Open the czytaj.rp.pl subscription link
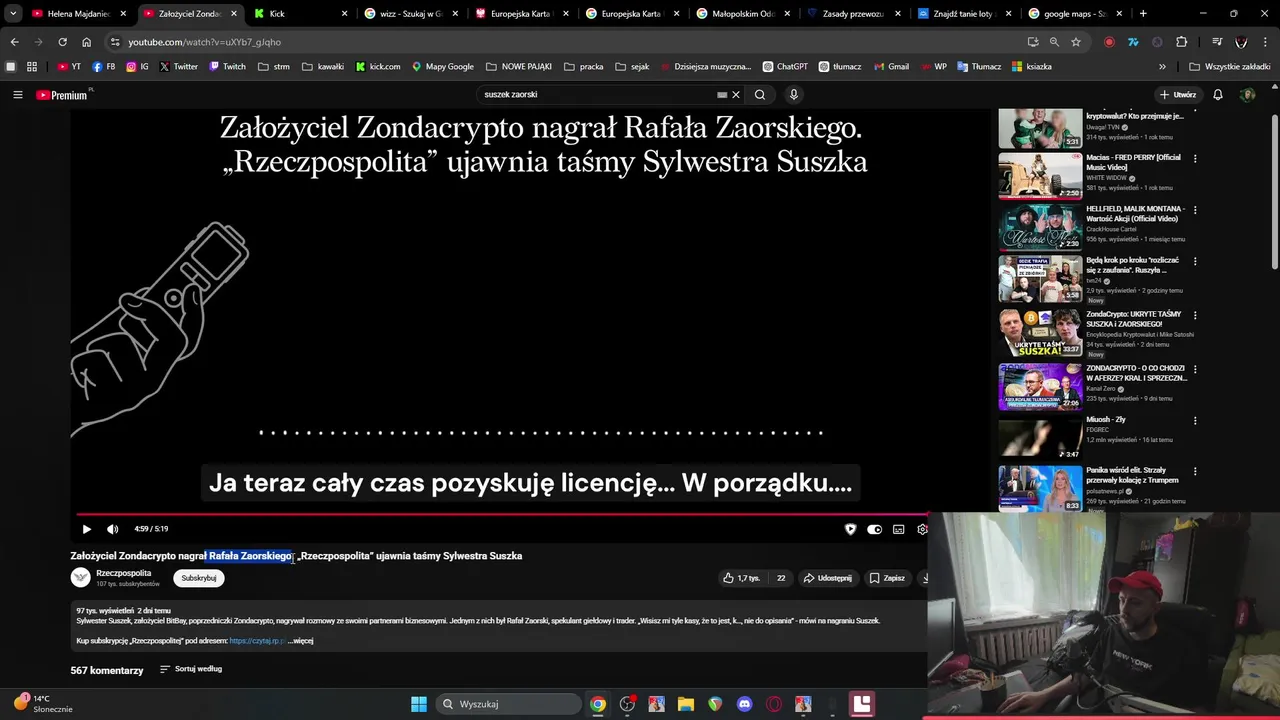The height and width of the screenshot is (720, 1280). pyautogui.click(x=257, y=641)
